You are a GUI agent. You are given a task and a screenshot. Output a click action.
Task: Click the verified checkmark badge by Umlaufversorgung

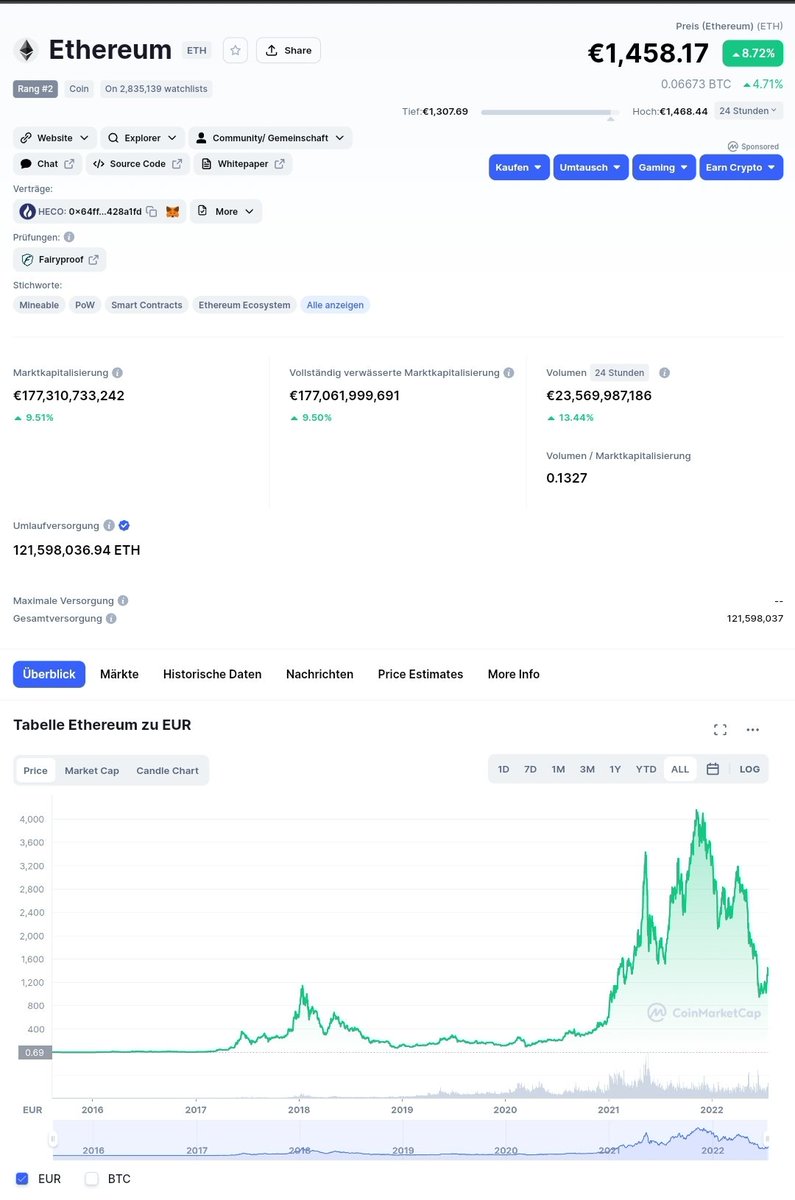124,525
